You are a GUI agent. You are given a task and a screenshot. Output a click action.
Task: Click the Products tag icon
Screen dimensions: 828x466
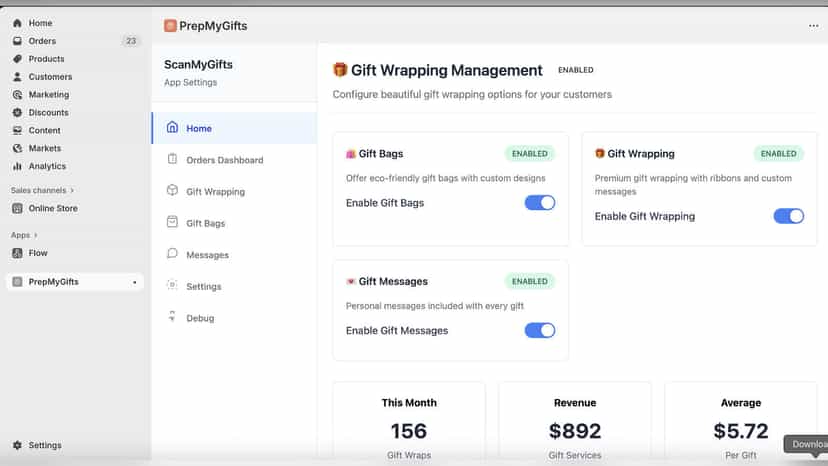(x=17, y=59)
